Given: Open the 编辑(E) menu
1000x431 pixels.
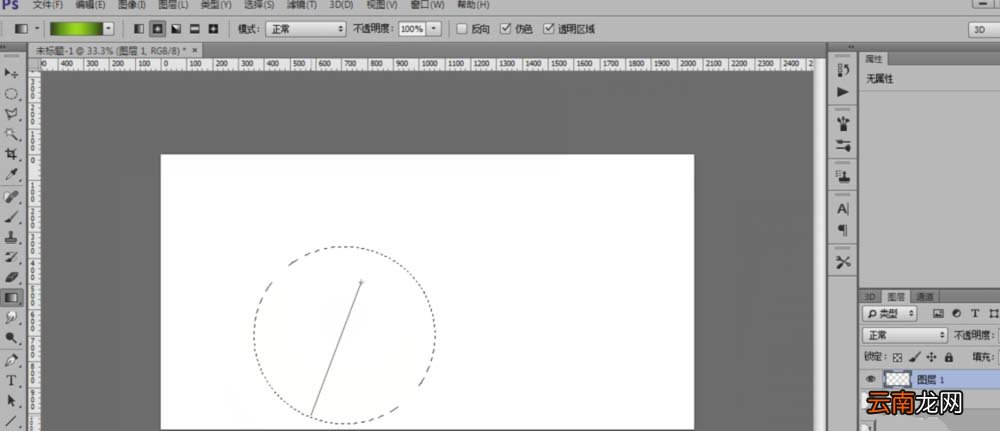Looking at the screenshot, I should (x=90, y=5).
